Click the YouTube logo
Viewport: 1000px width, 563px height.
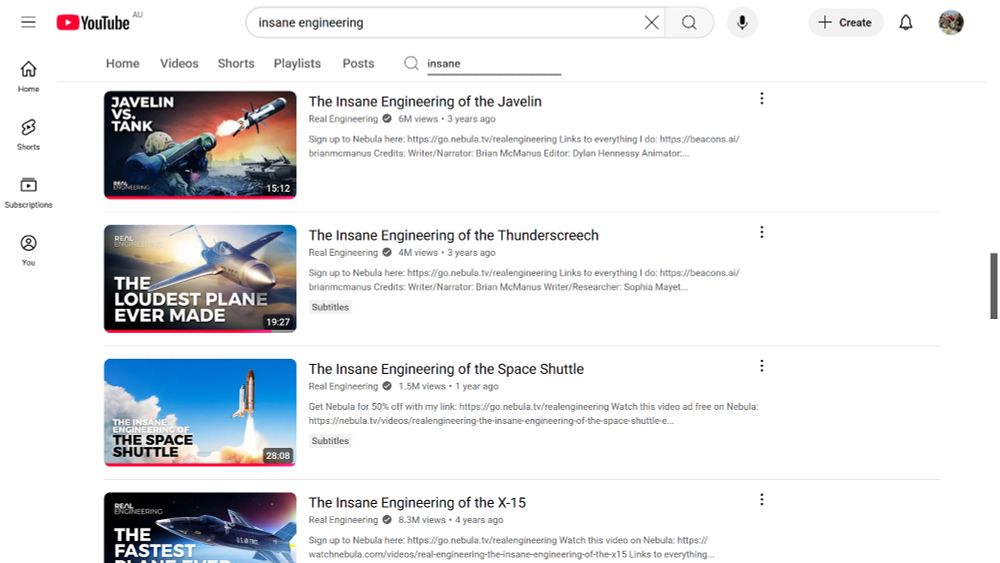[x=93, y=23]
